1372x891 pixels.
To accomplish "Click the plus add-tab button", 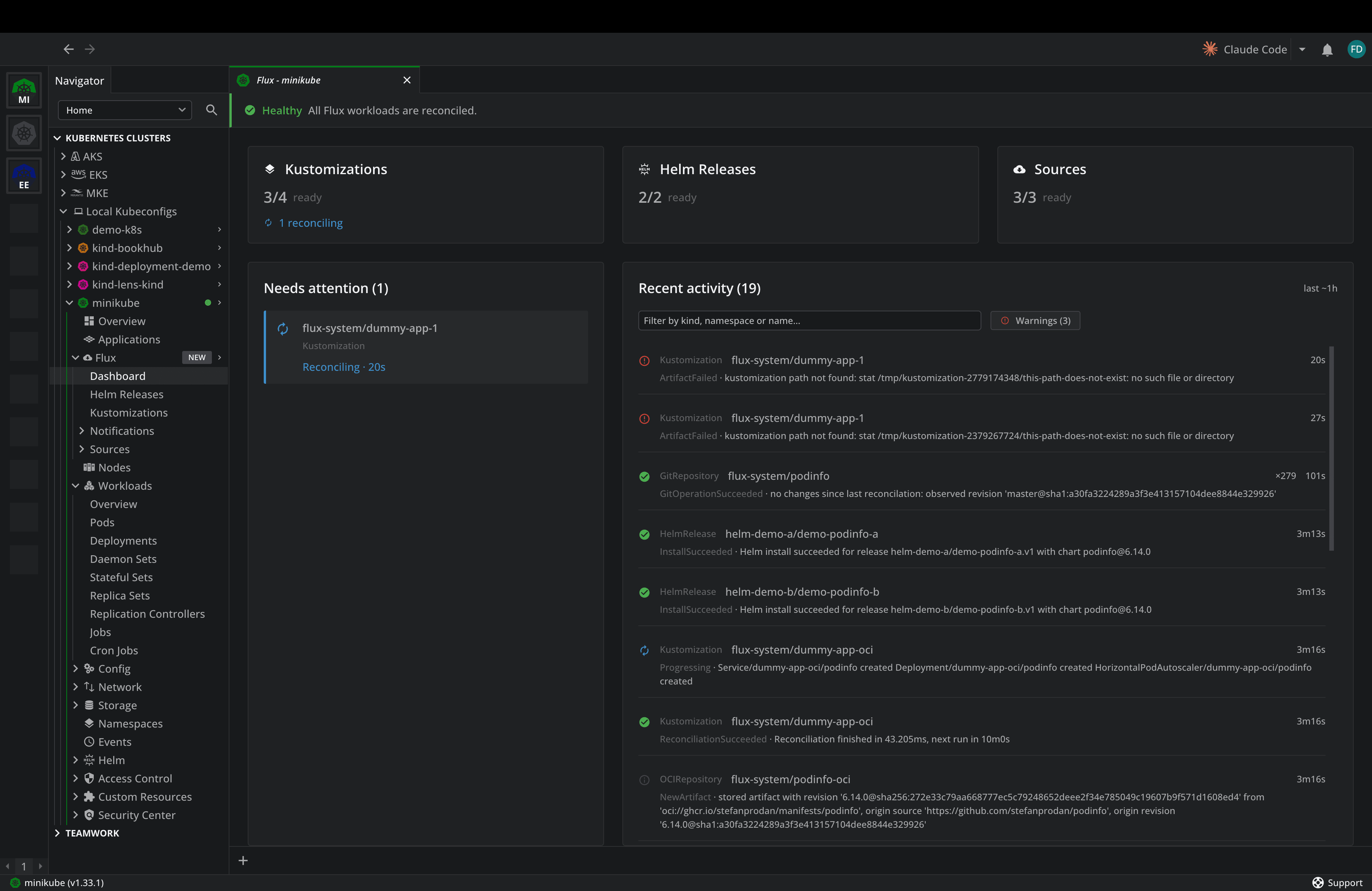I will (x=243, y=861).
